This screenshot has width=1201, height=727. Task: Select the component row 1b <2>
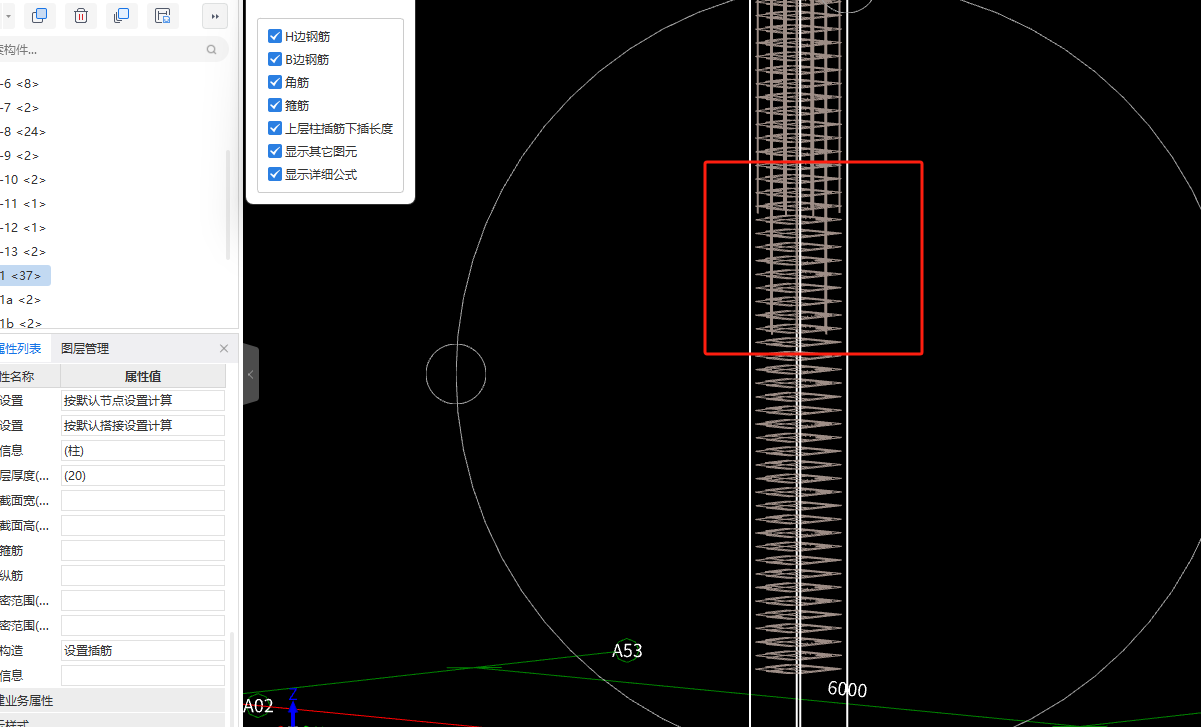click(x=21, y=323)
